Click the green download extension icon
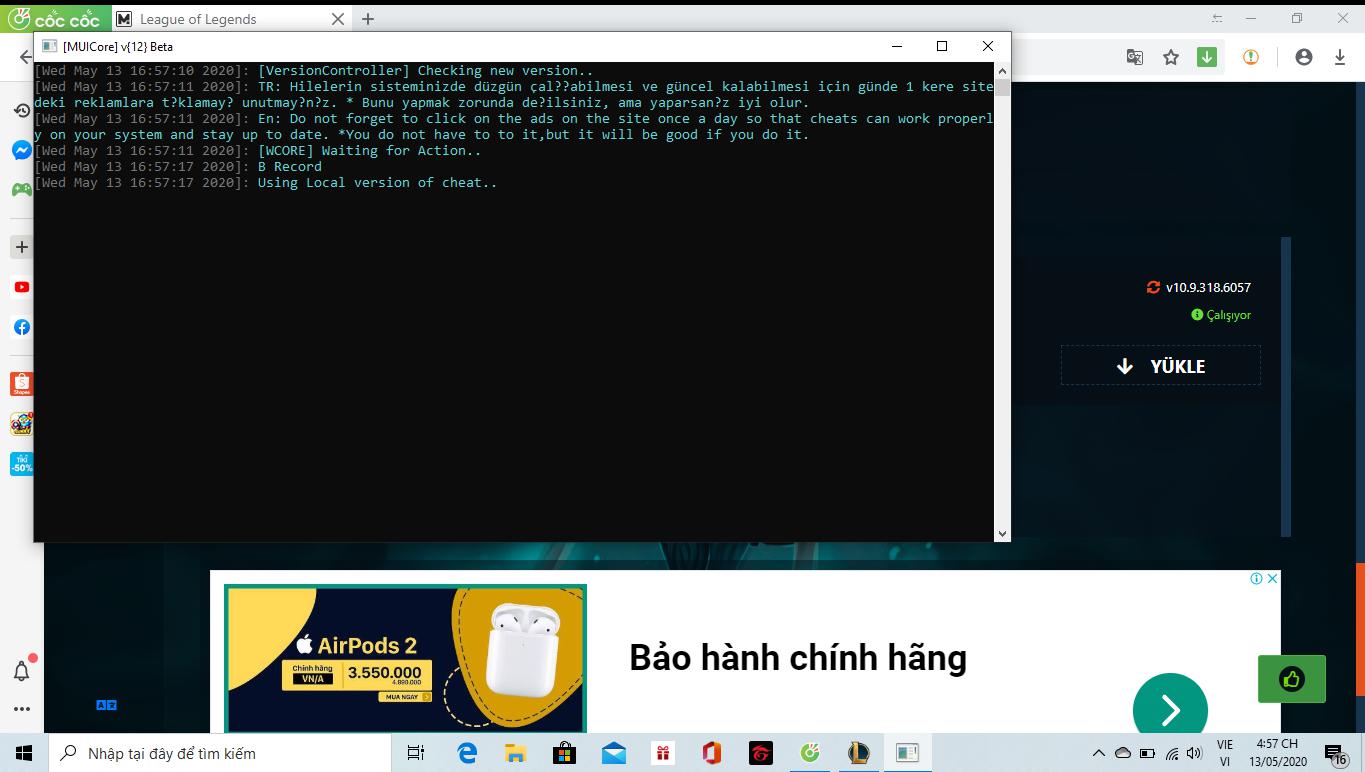 coord(1207,57)
